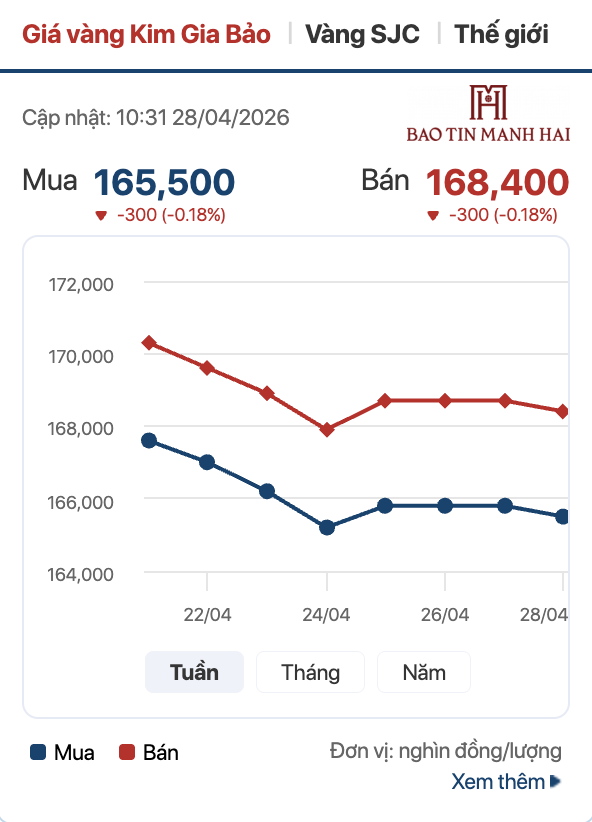Switch to the Thế giới tab

click(x=500, y=33)
